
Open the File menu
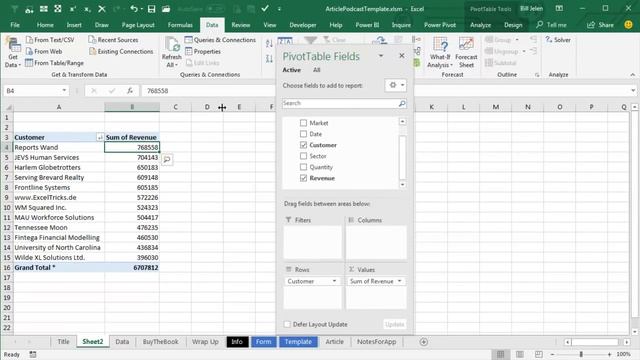coord(15,25)
